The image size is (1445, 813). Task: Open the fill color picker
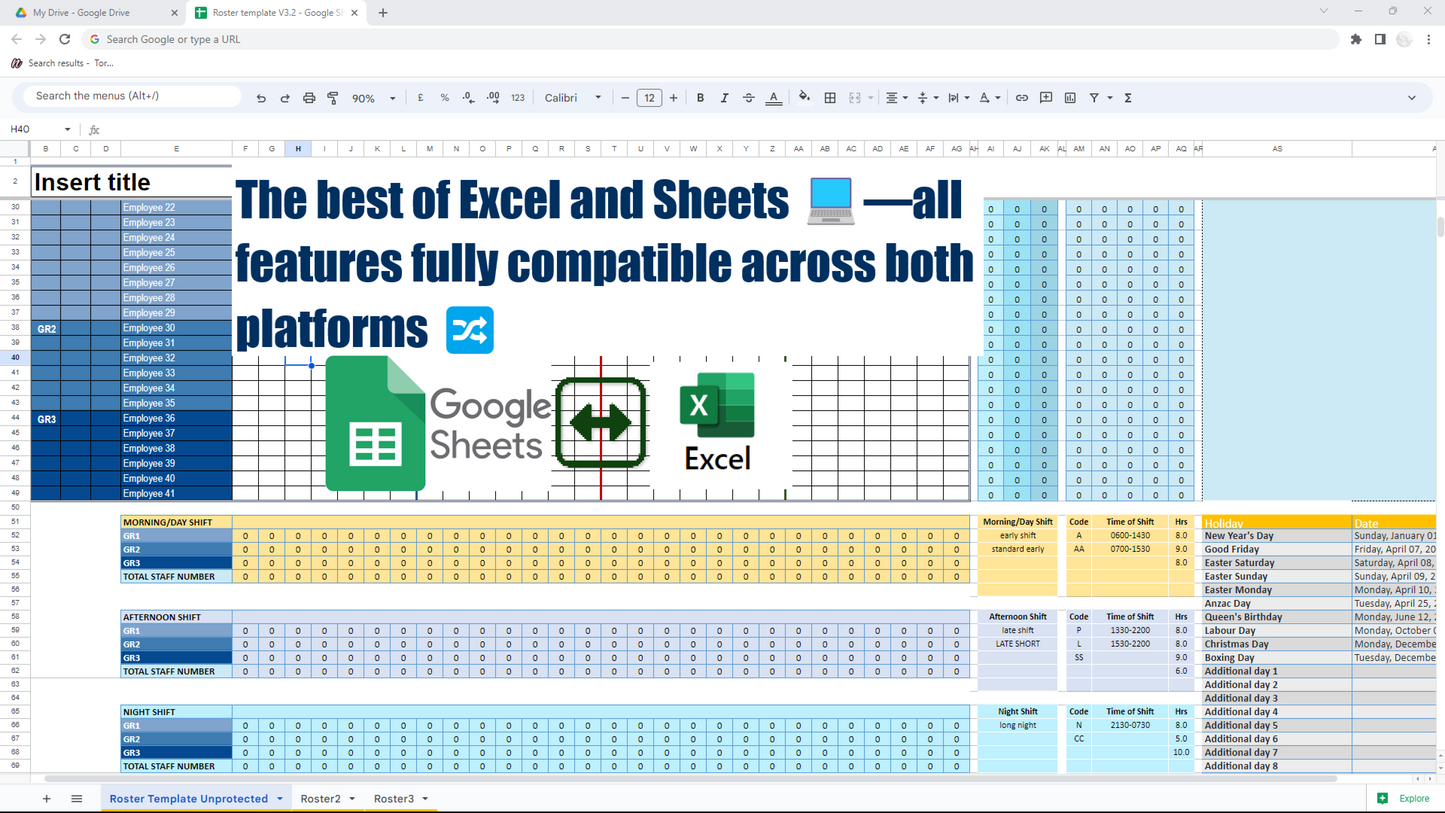[x=804, y=98]
